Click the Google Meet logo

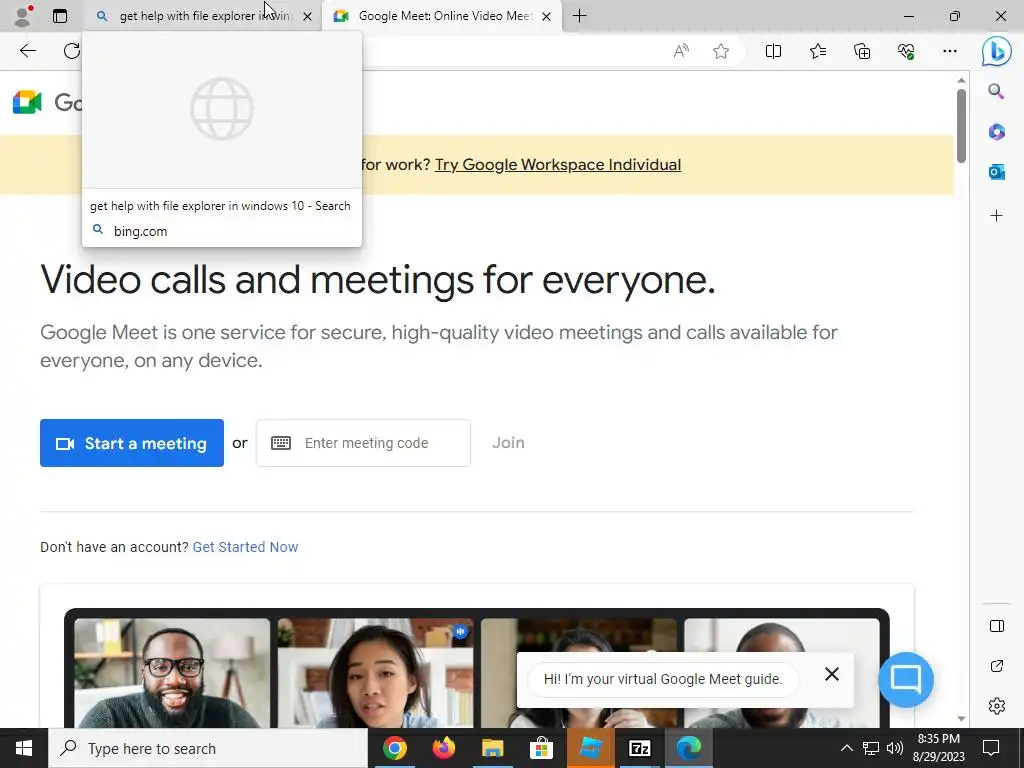(x=27, y=103)
